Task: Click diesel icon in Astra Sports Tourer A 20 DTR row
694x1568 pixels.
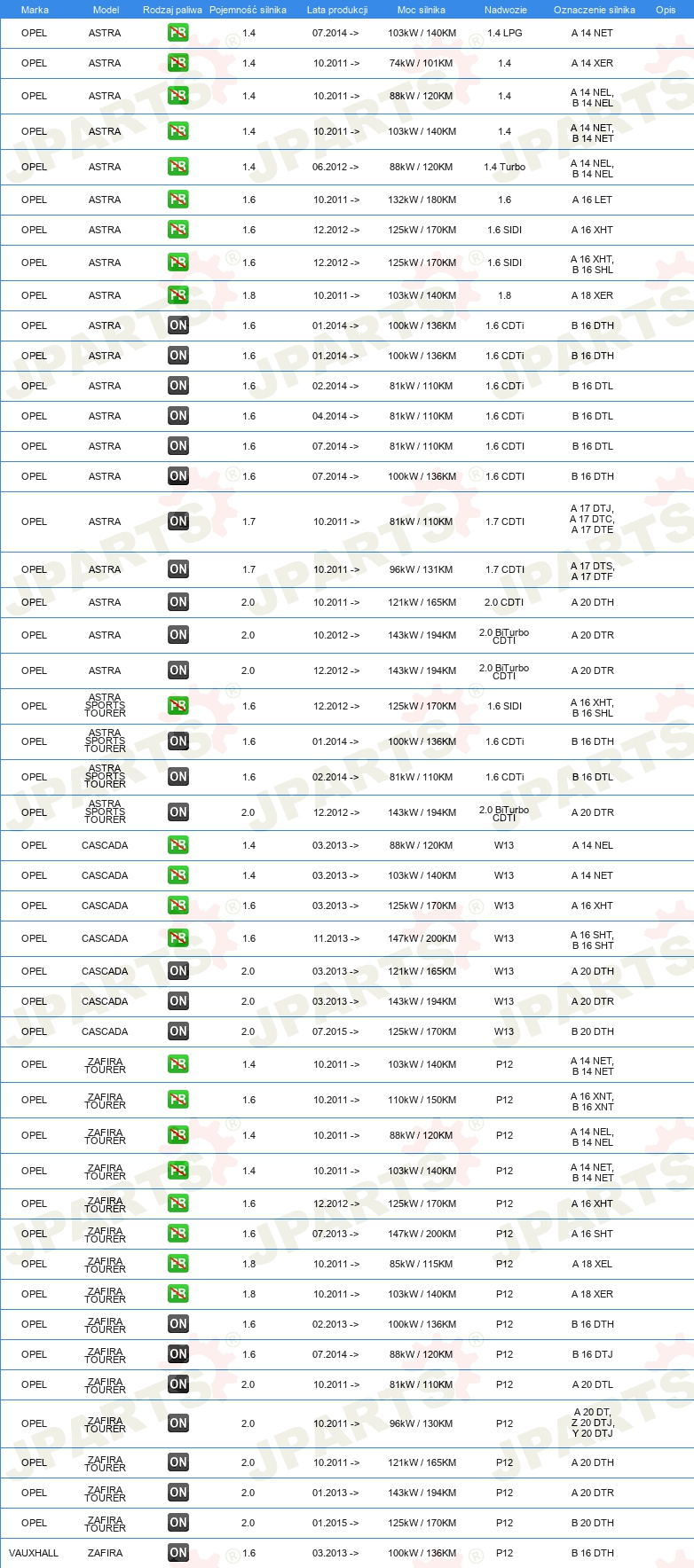Action: pyautogui.click(x=177, y=812)
